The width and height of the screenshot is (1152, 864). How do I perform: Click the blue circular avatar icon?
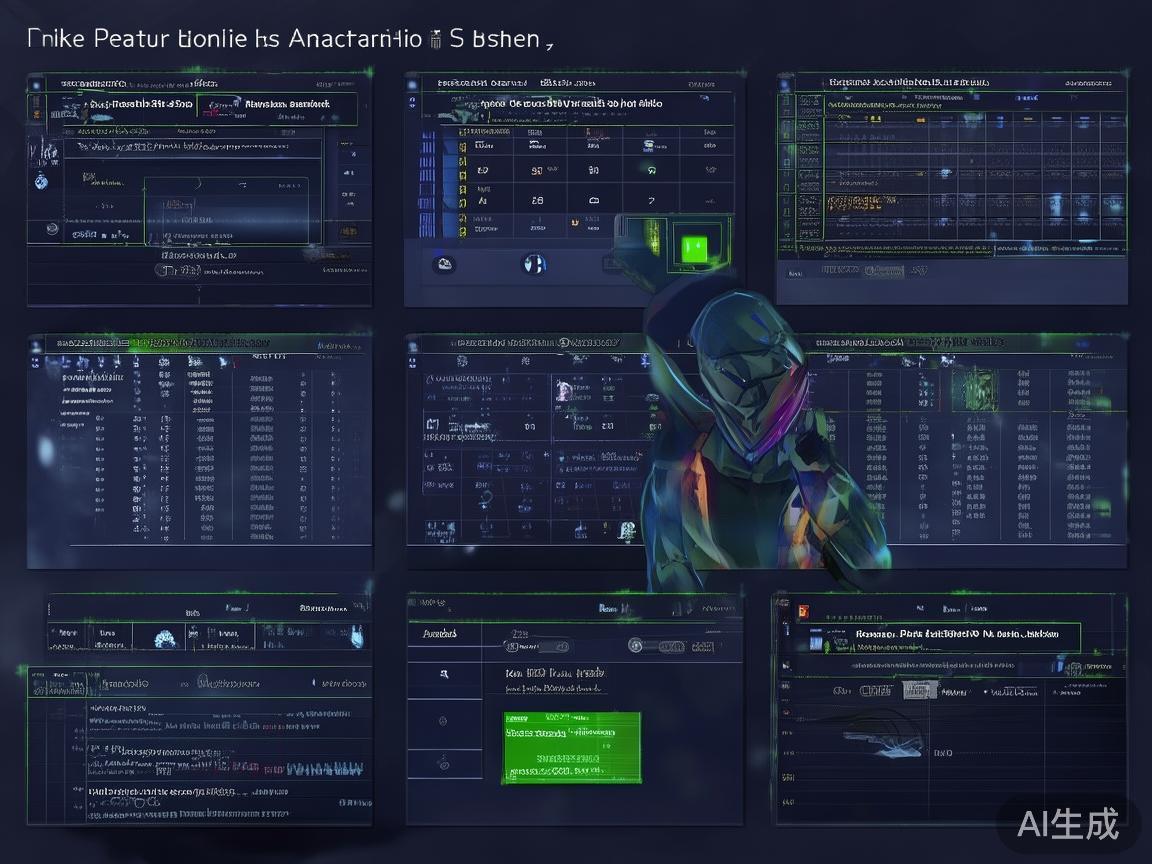534,263
